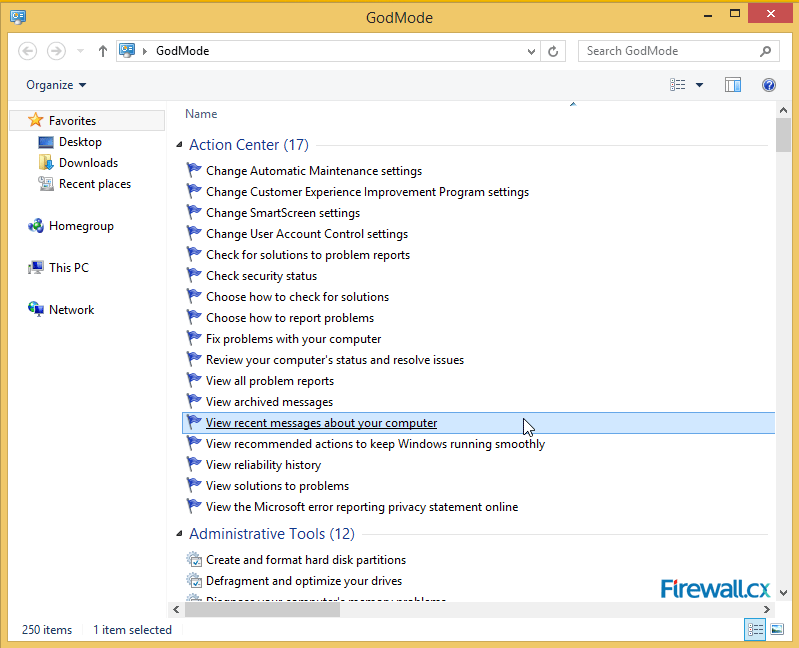
Task: Toggle the preview pane icon
Action: (733, 86)
